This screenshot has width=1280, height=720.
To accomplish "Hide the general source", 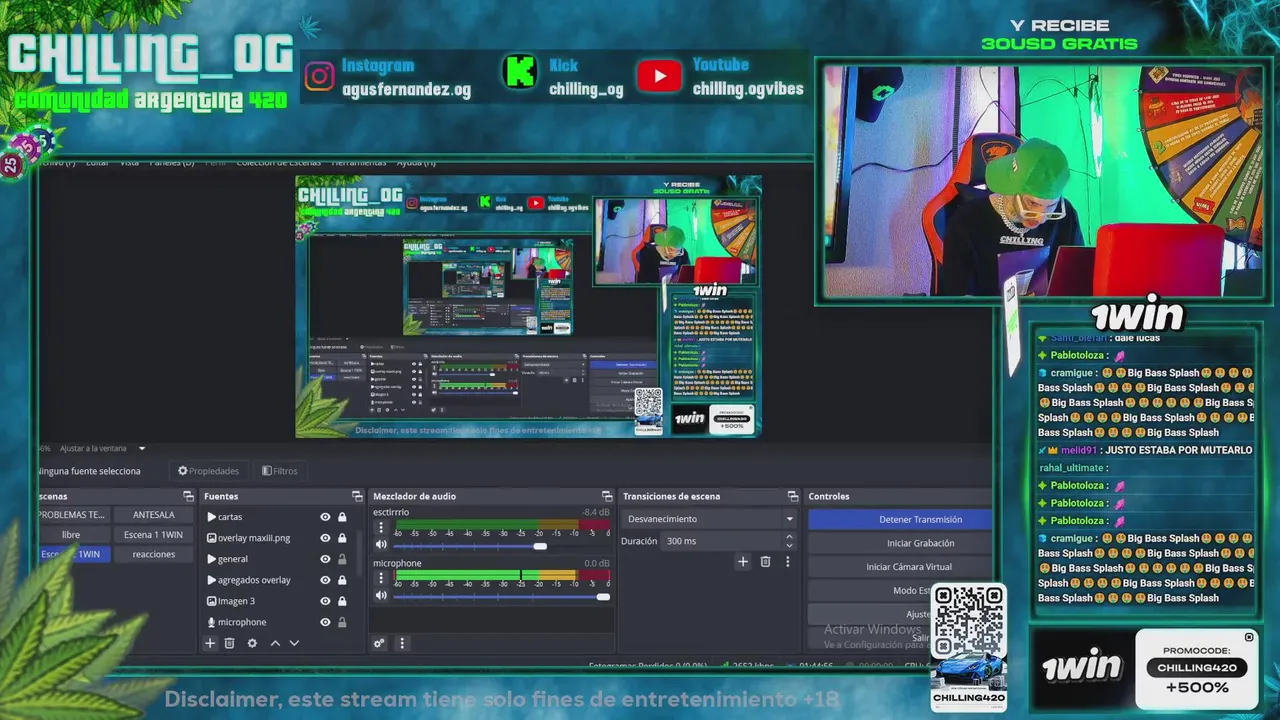I will (x=325, y=559).
